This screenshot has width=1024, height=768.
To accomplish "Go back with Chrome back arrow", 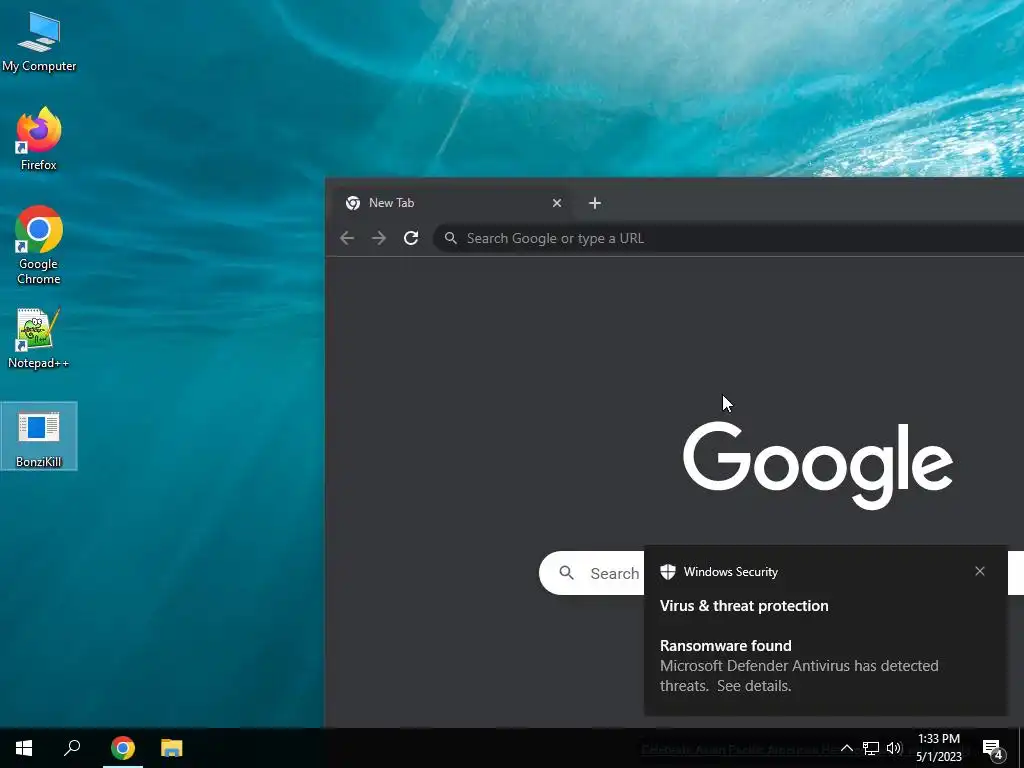I will (347, 238).
